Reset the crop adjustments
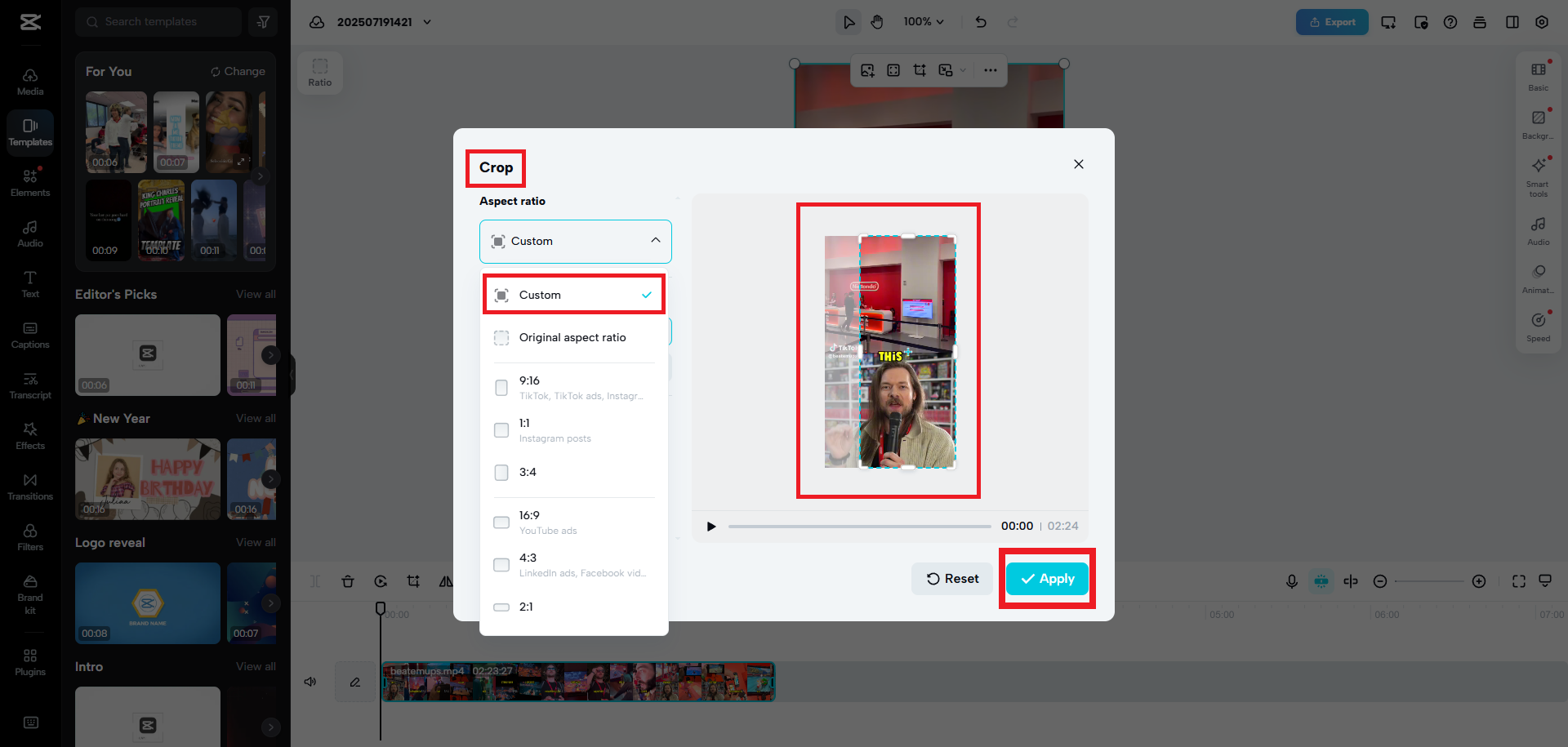The image size is (1568, 747). [951, 579]
